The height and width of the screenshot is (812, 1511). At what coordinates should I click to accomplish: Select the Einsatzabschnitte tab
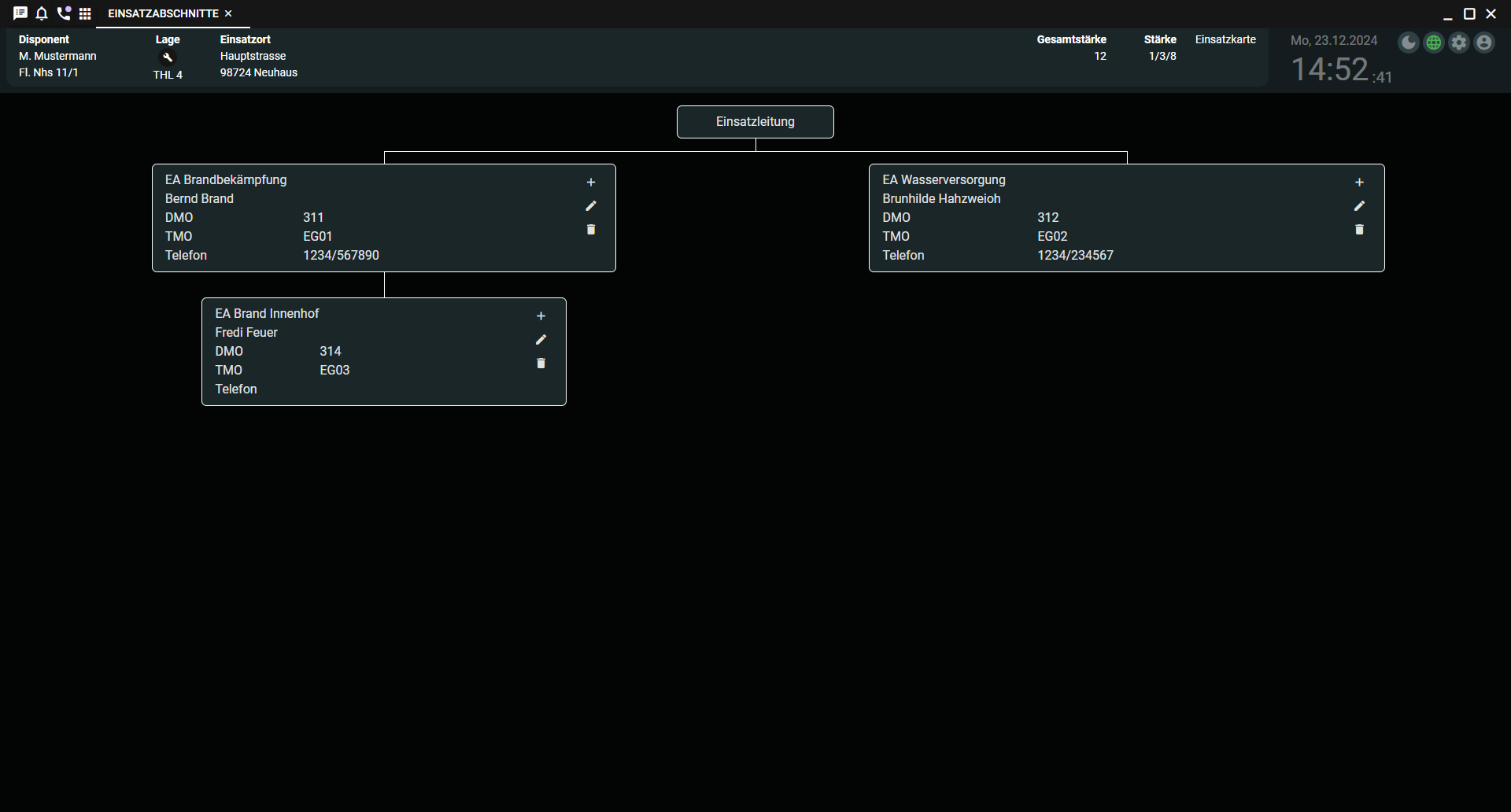pyautogui.click(x=163, y=13)
